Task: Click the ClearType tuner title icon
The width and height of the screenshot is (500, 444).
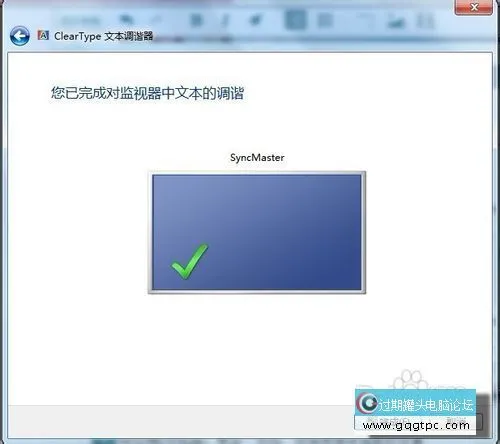Action: 43,35
